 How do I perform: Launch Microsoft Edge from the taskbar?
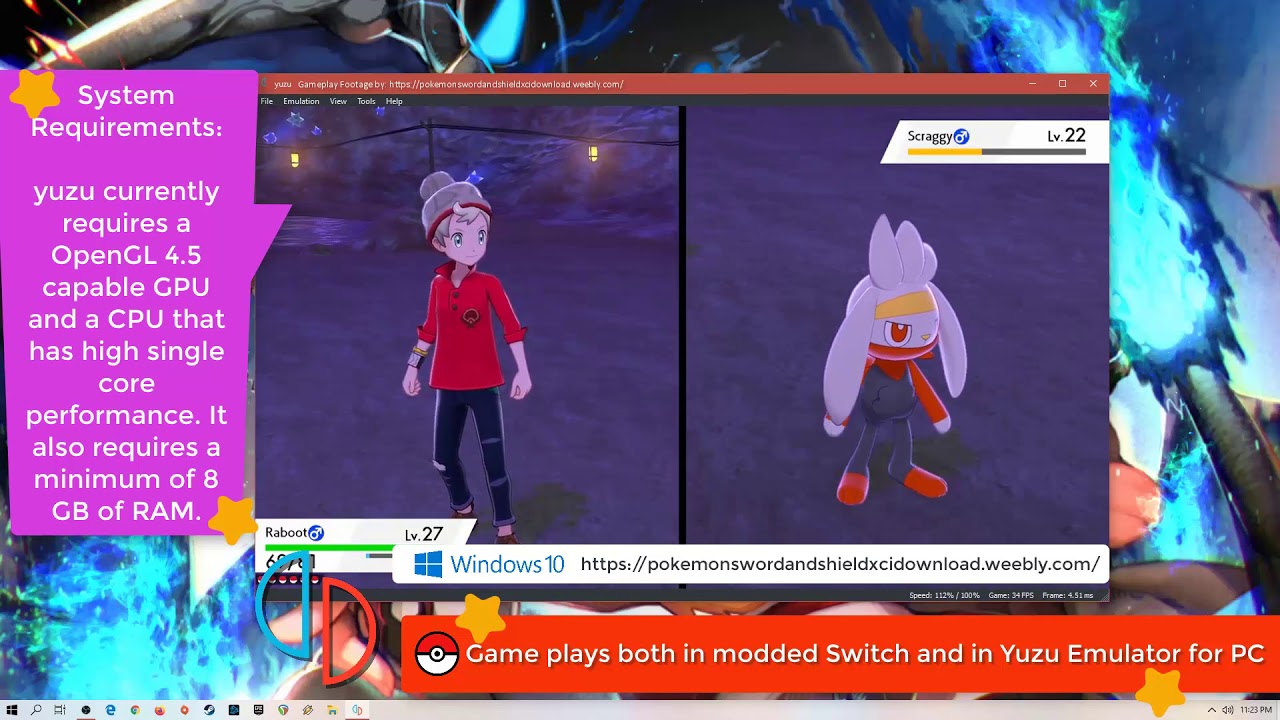(110, 710)
